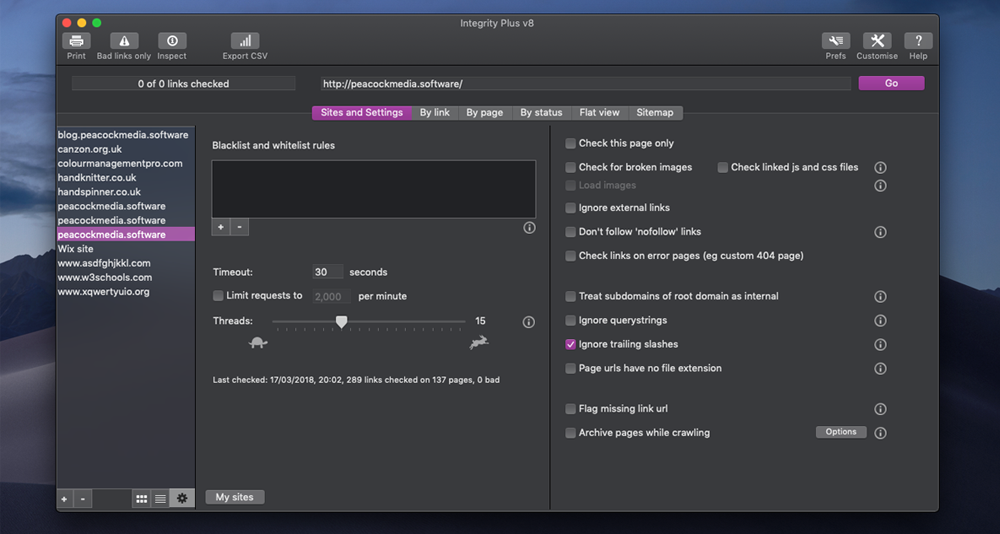The width and height of the screenshot is (1000, 534).
Task: Open the Customise toolbar icon
Action: pos(877,41)
